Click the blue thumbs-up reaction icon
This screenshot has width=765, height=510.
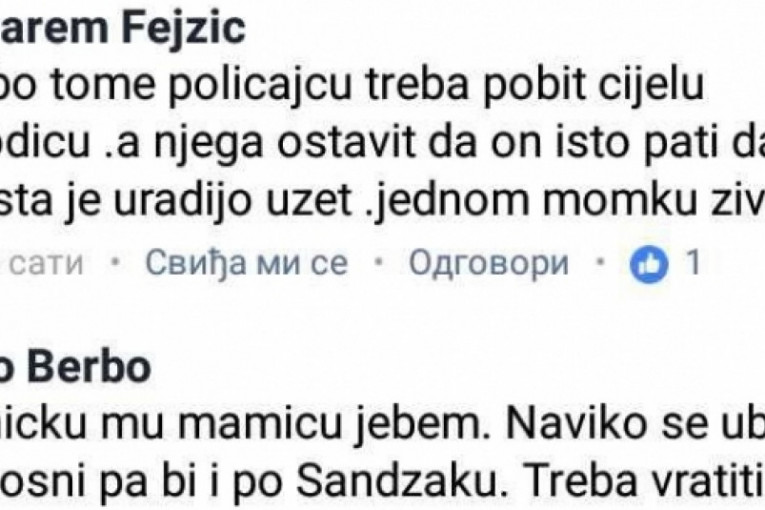pos(650,264)
